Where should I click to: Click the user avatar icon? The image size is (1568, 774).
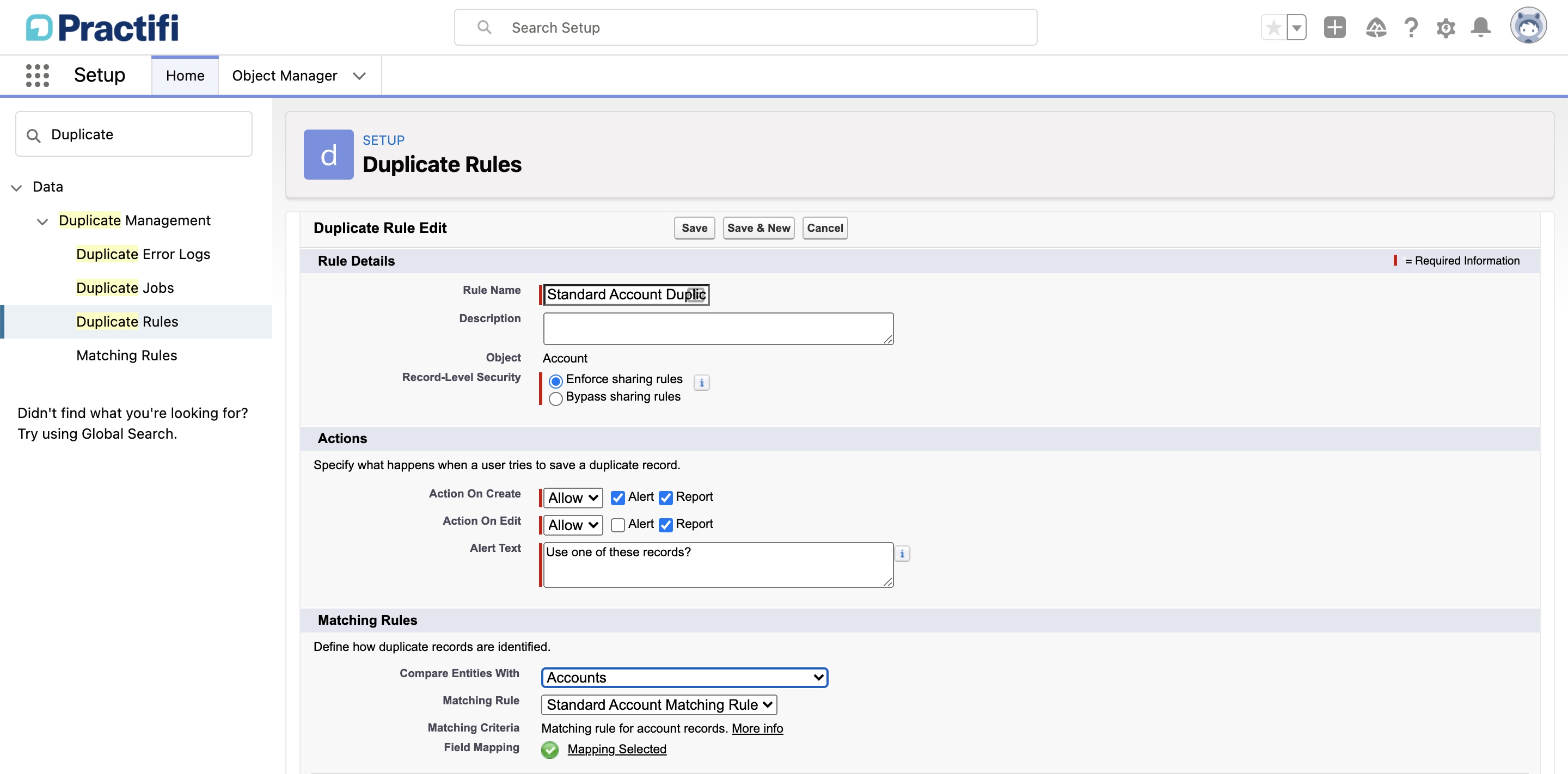(x=1528, y=26)
